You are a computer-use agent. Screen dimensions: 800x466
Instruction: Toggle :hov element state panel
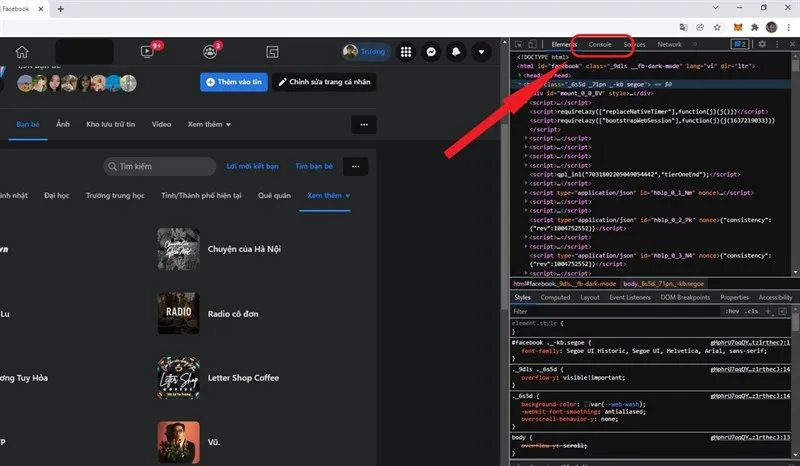click(x=731, y=311)
